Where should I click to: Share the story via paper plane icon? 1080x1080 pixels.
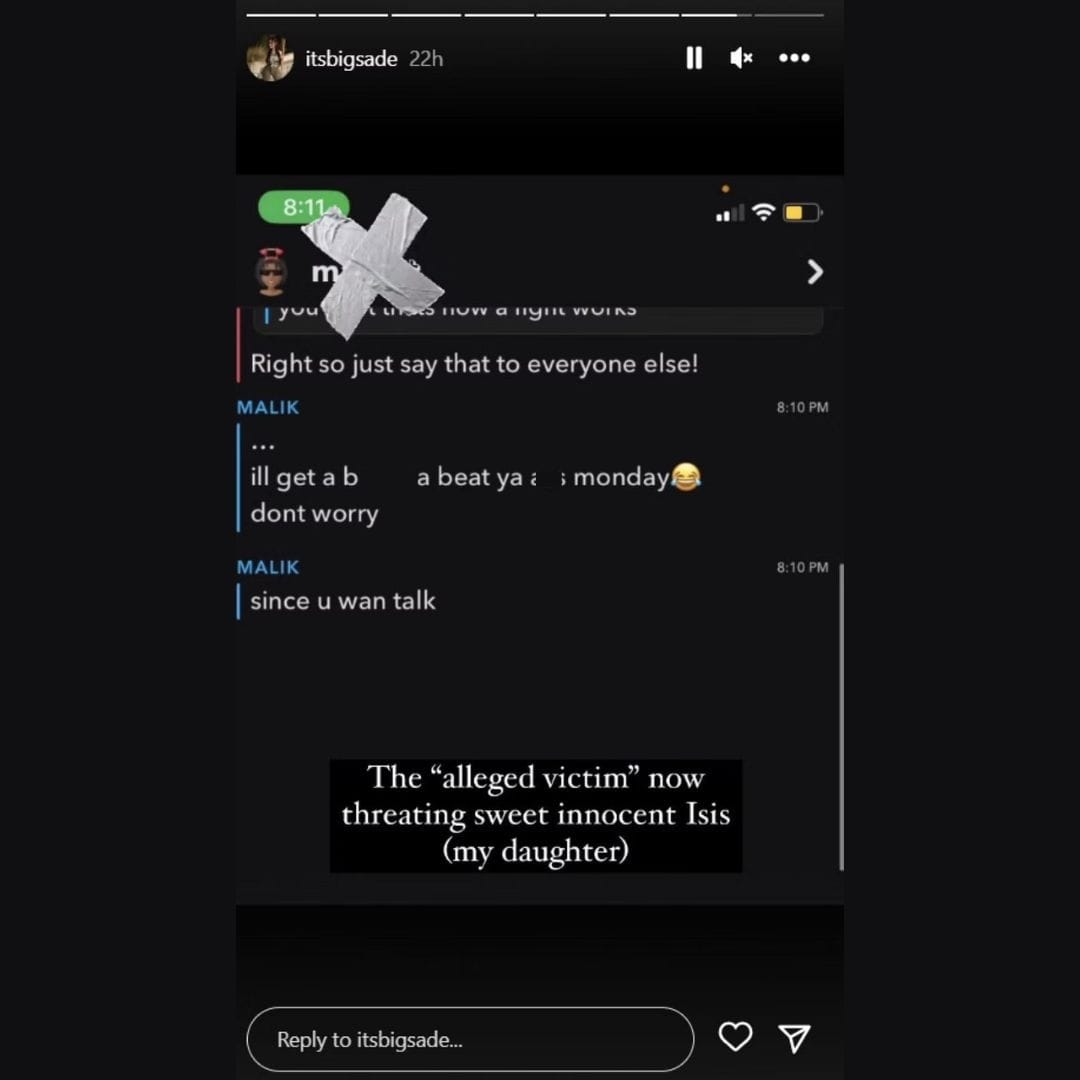click(x=794, y=1038)
